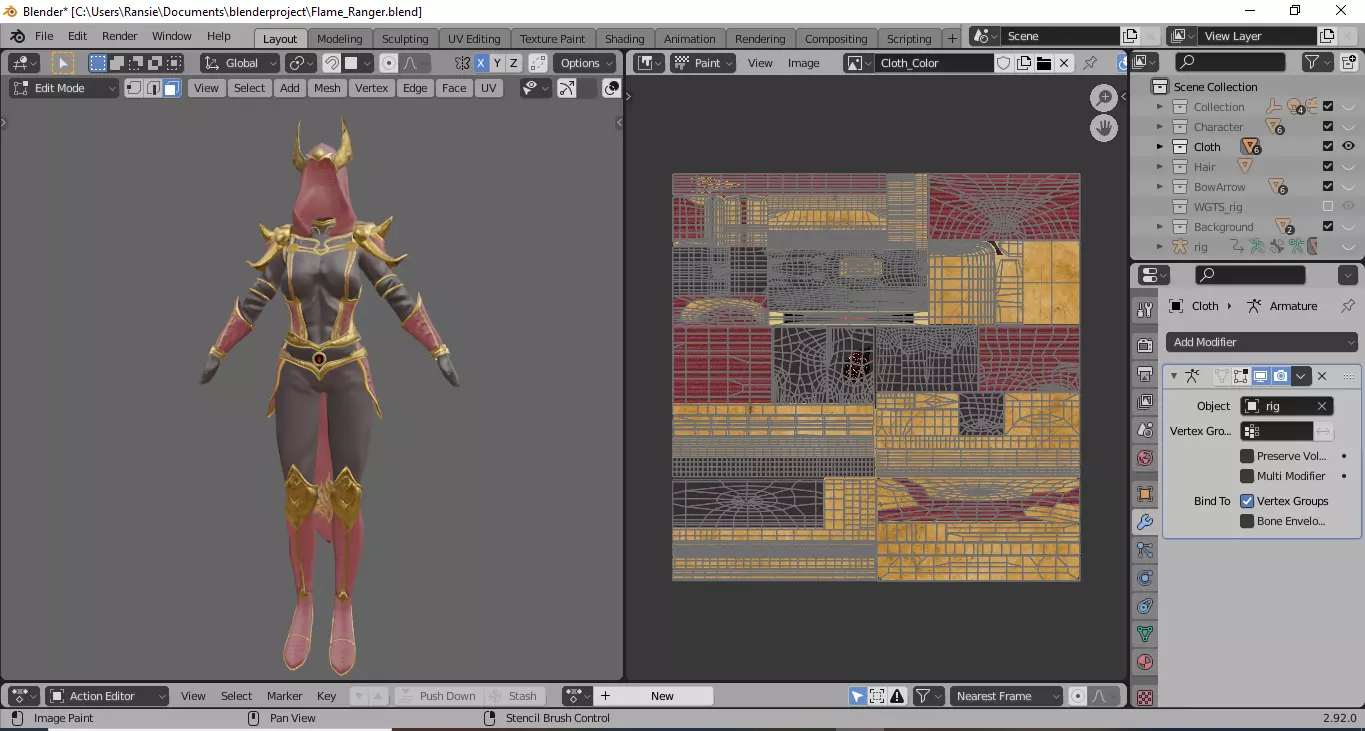This screenshot has width=1365, height=731.
Task: Toggle X axis mirror button
Action: coord(481,63)
